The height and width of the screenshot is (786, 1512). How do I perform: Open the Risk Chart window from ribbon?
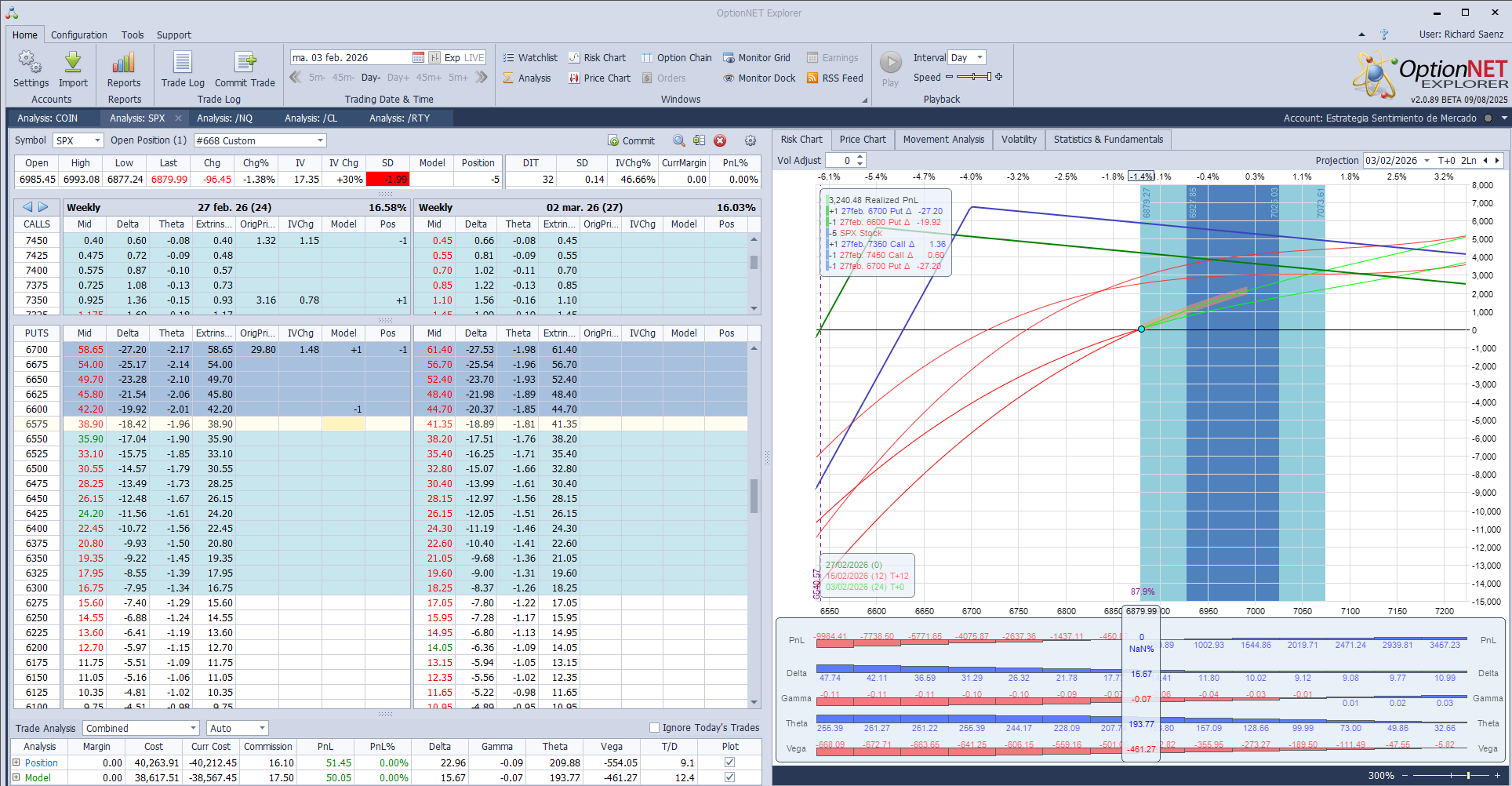(x=598, y=57)
